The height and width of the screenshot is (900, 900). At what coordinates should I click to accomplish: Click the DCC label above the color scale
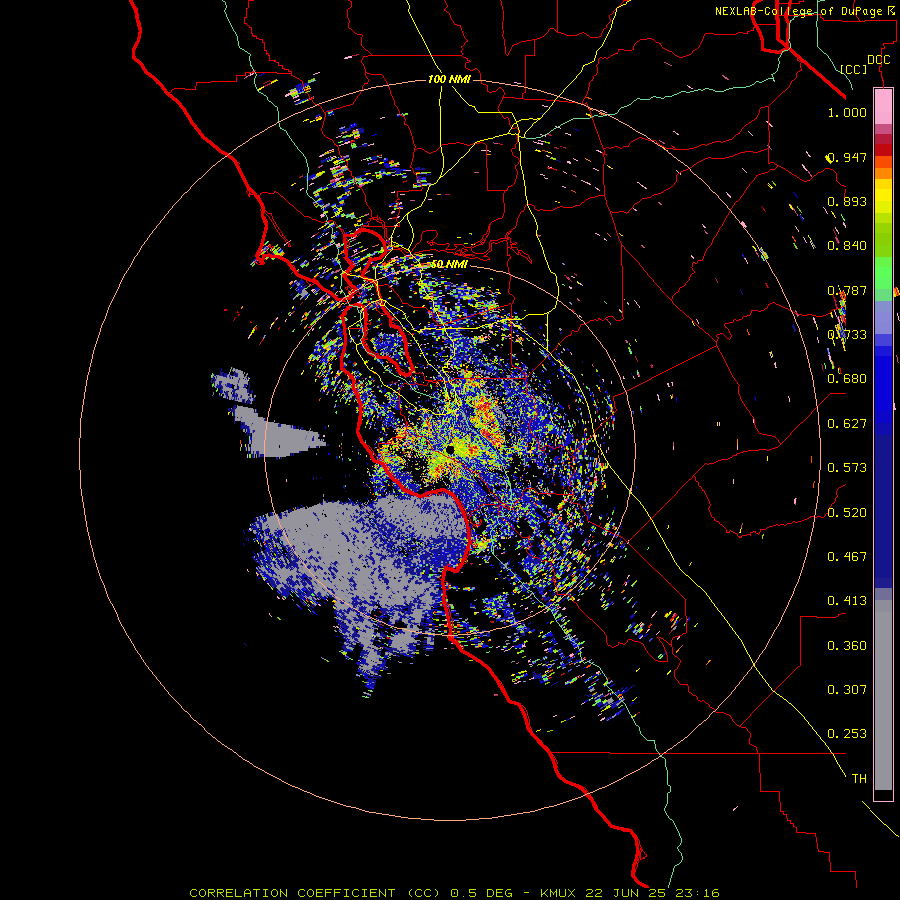tap(878, 60)
